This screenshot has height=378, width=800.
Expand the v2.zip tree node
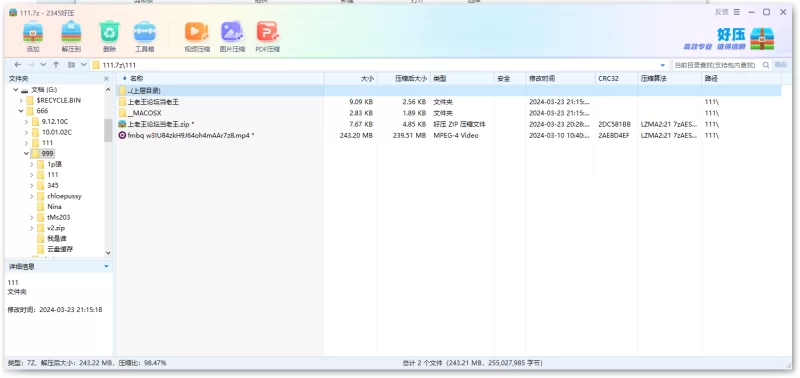(32, 228)
